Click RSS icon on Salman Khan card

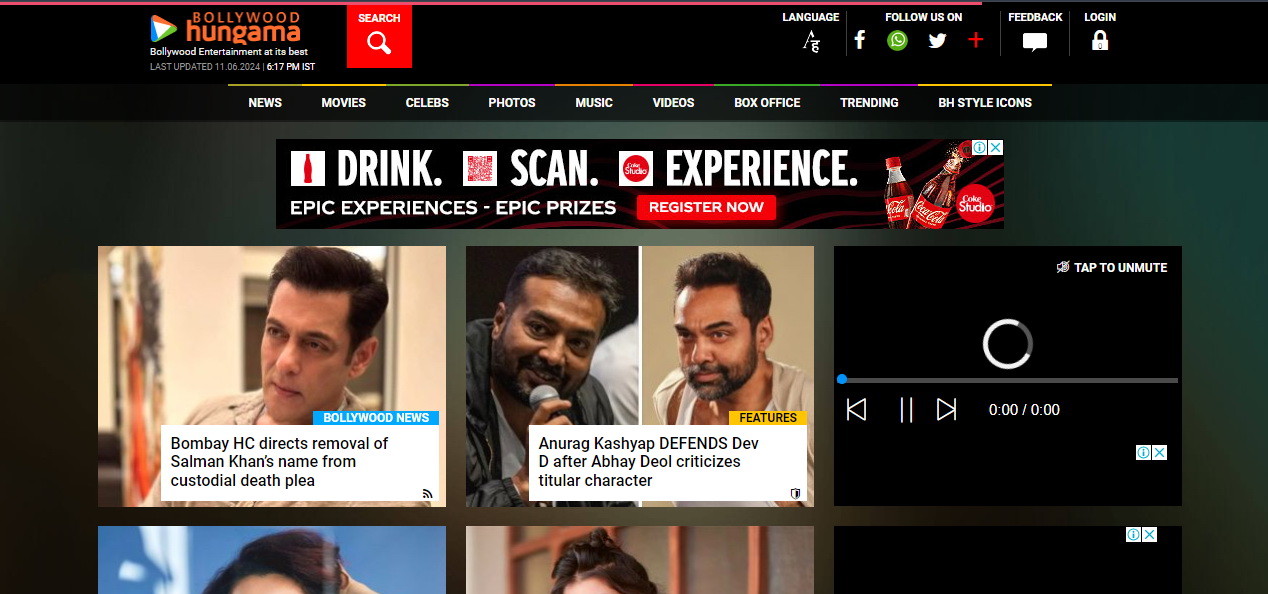tap(428, 493)
